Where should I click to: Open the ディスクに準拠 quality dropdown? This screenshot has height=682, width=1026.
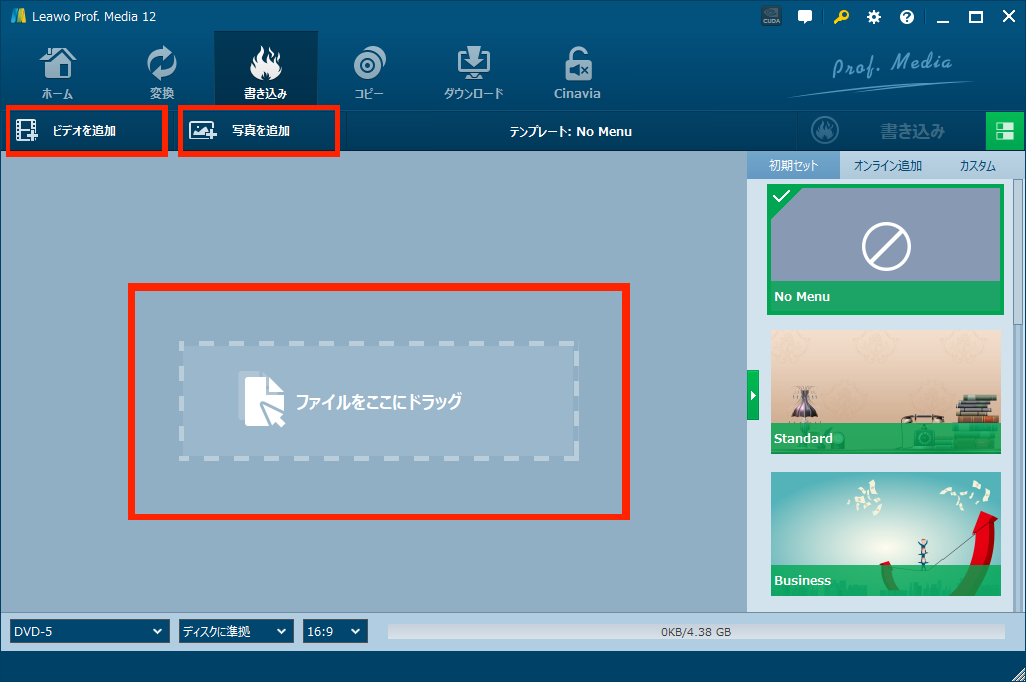tap(235, 632)
